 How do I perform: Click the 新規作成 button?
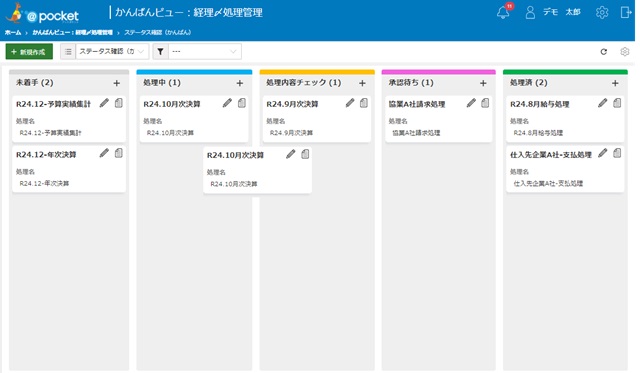click(29, 52)
